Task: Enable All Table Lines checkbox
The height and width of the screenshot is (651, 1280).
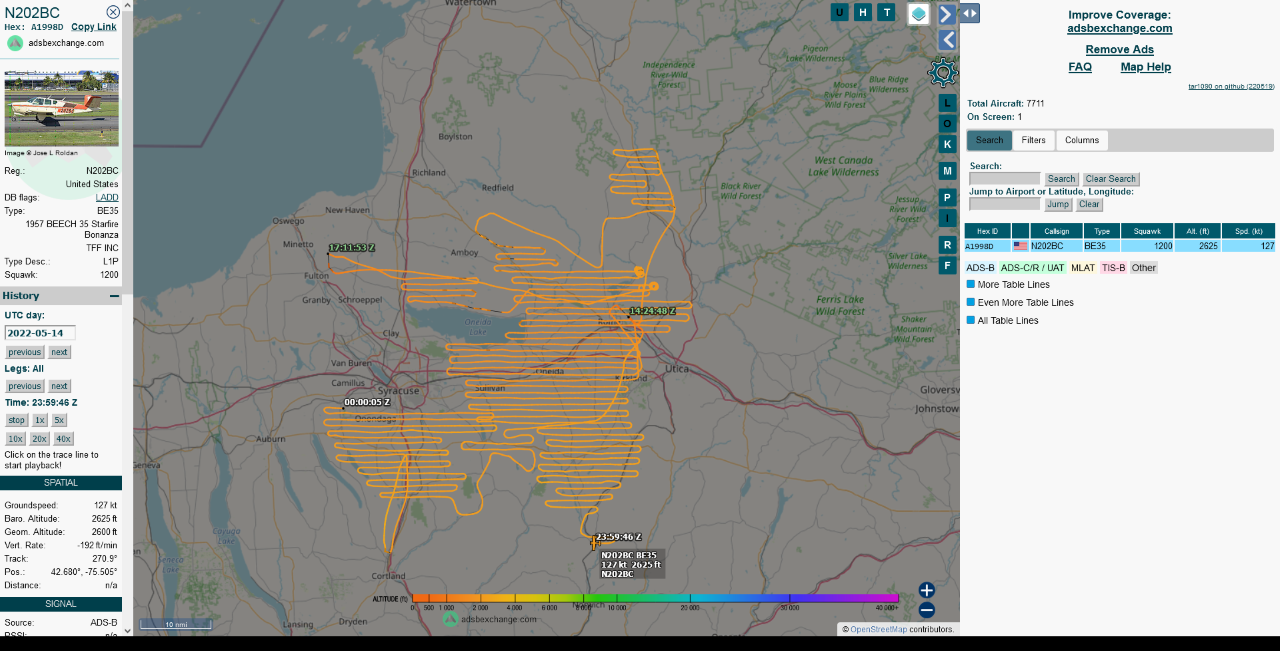Action: [971, 320]
